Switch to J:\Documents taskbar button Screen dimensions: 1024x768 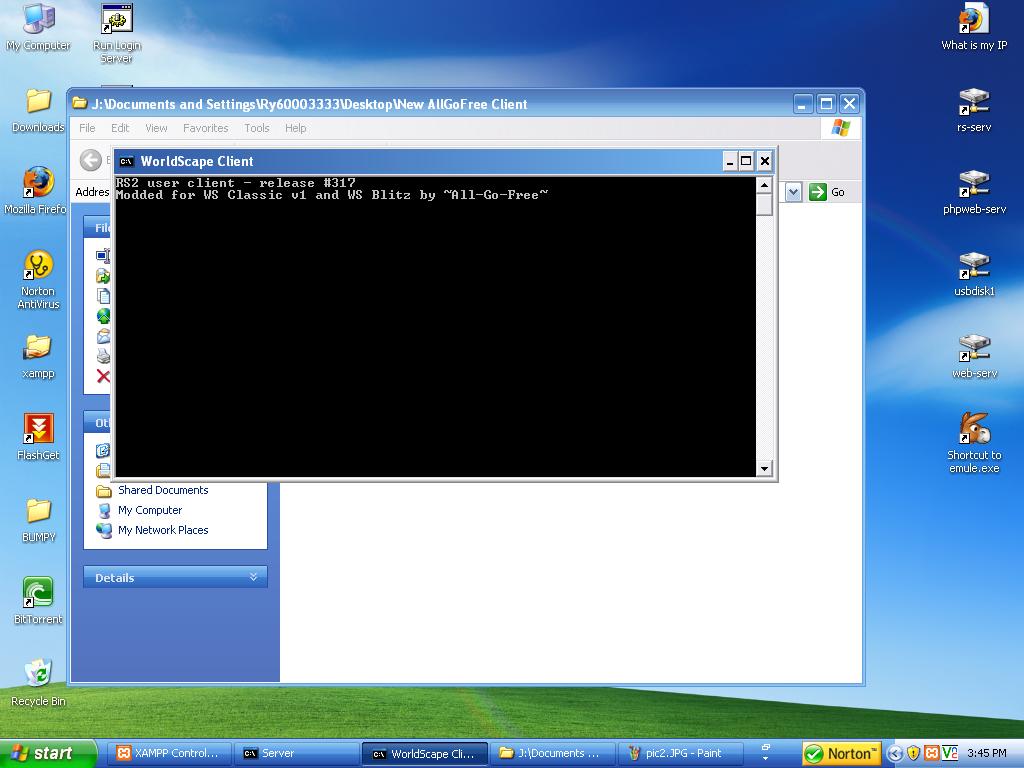(x=553, y=753)
